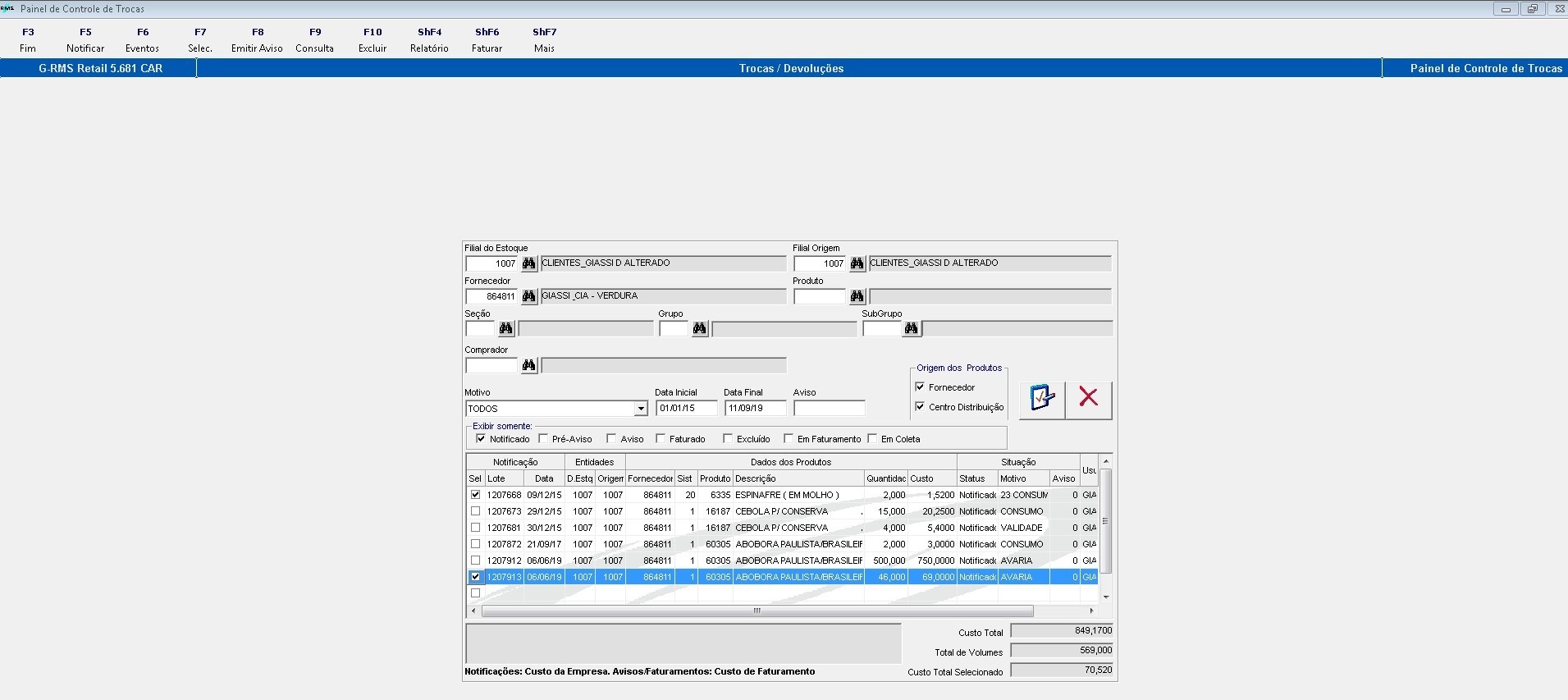This screenshot has width=1568, height=700.
Task: Click the confirm checklist icon button
Action: (x=1042, y=399)
